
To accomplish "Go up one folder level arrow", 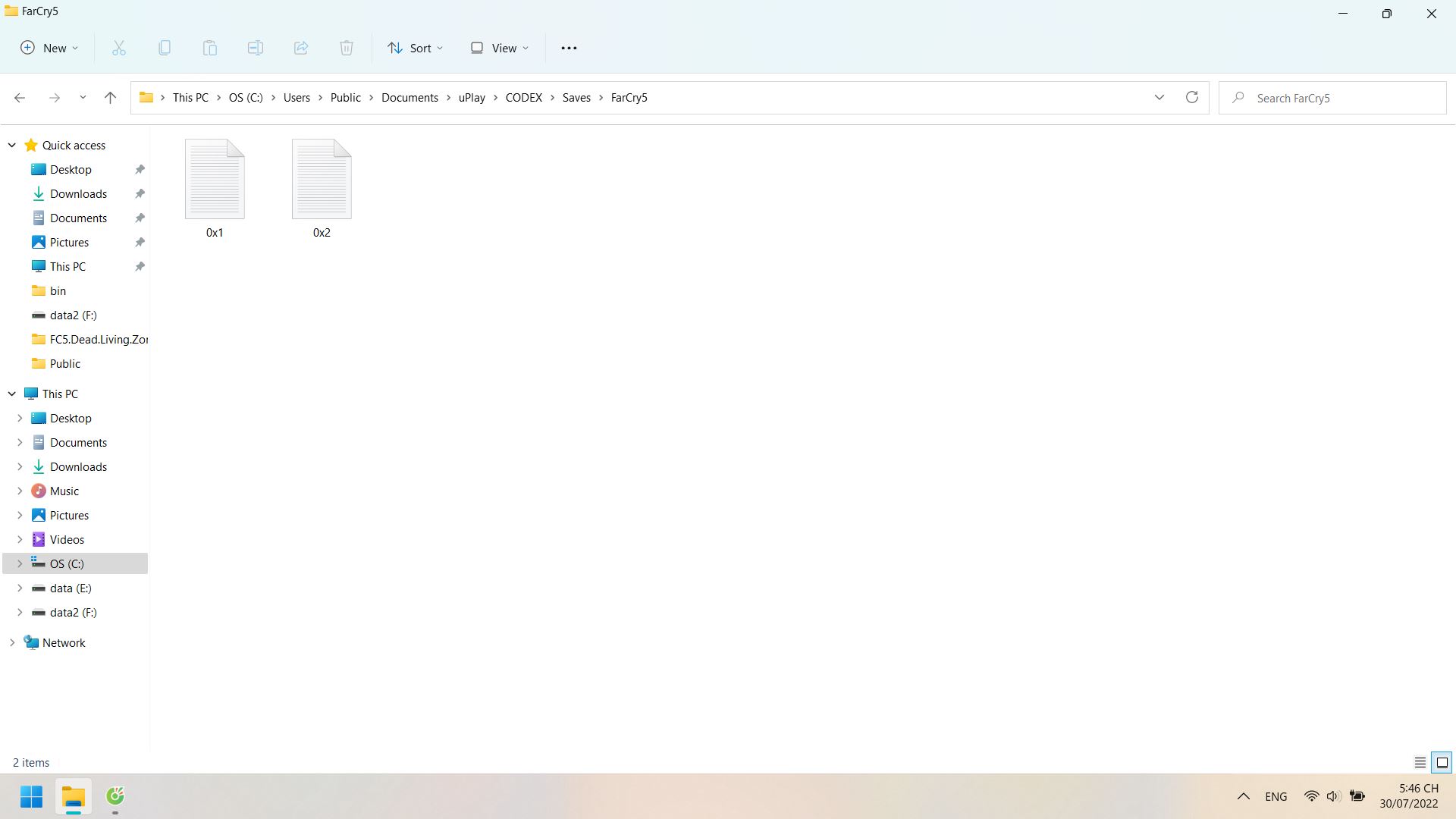I will pyautogui.click(x=110, y=98).
